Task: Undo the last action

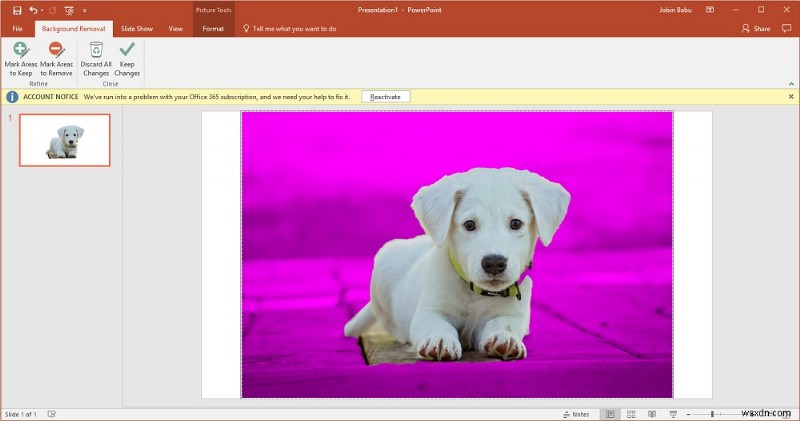Action: (33, 9)
